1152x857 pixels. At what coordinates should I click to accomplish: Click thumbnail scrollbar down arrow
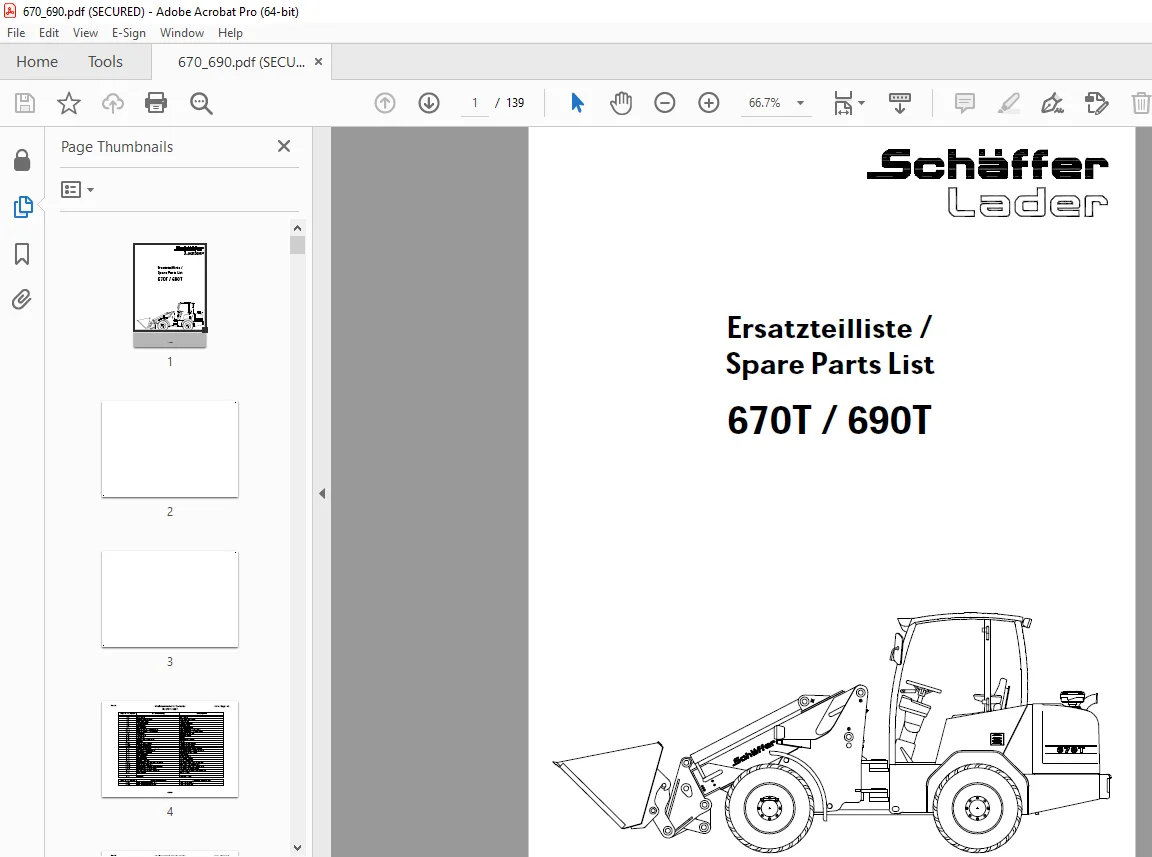pyautogui.click(x=298, y=847)
